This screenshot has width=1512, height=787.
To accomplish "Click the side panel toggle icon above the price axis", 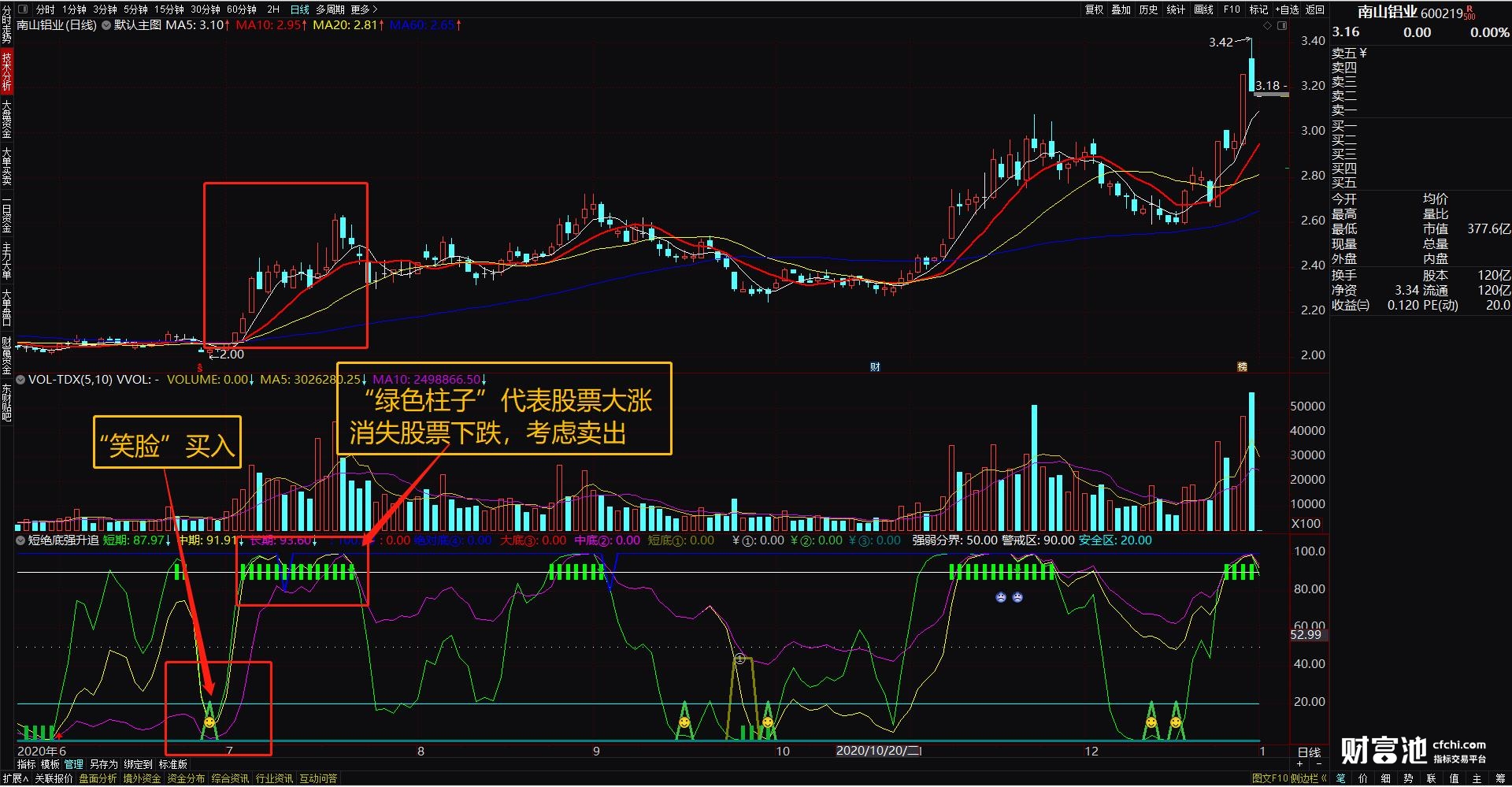I will (x=1282, y=26).
